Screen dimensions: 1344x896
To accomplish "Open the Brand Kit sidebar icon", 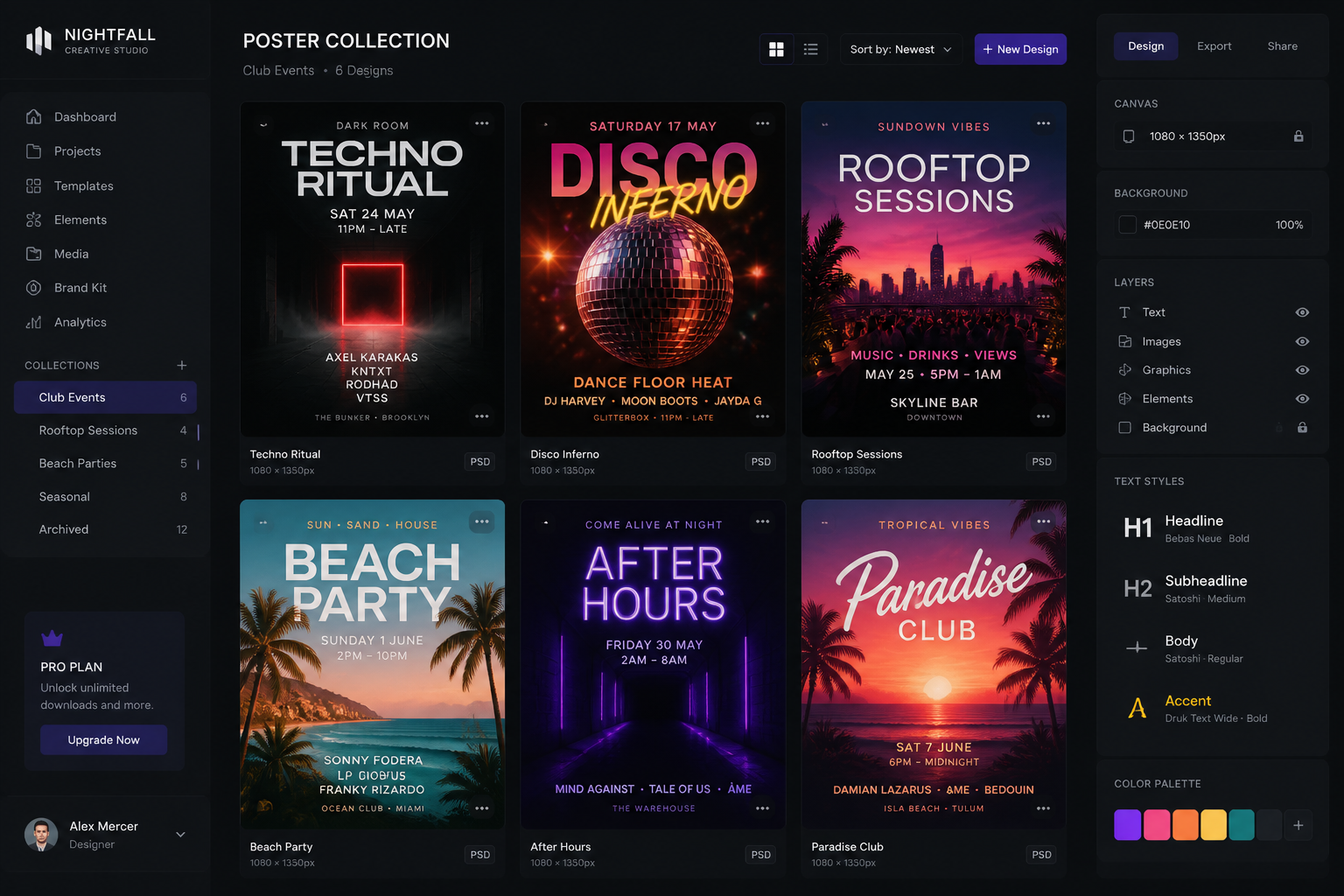I will pos(34,288).
